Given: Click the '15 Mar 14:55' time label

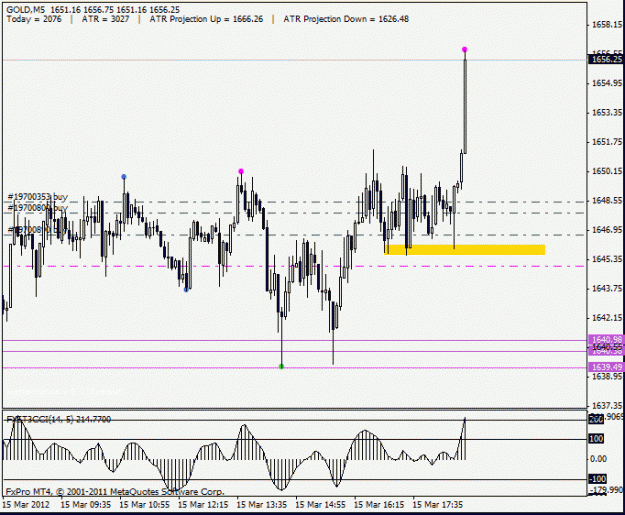Looking at the screenshot, I should click(320, 505).
